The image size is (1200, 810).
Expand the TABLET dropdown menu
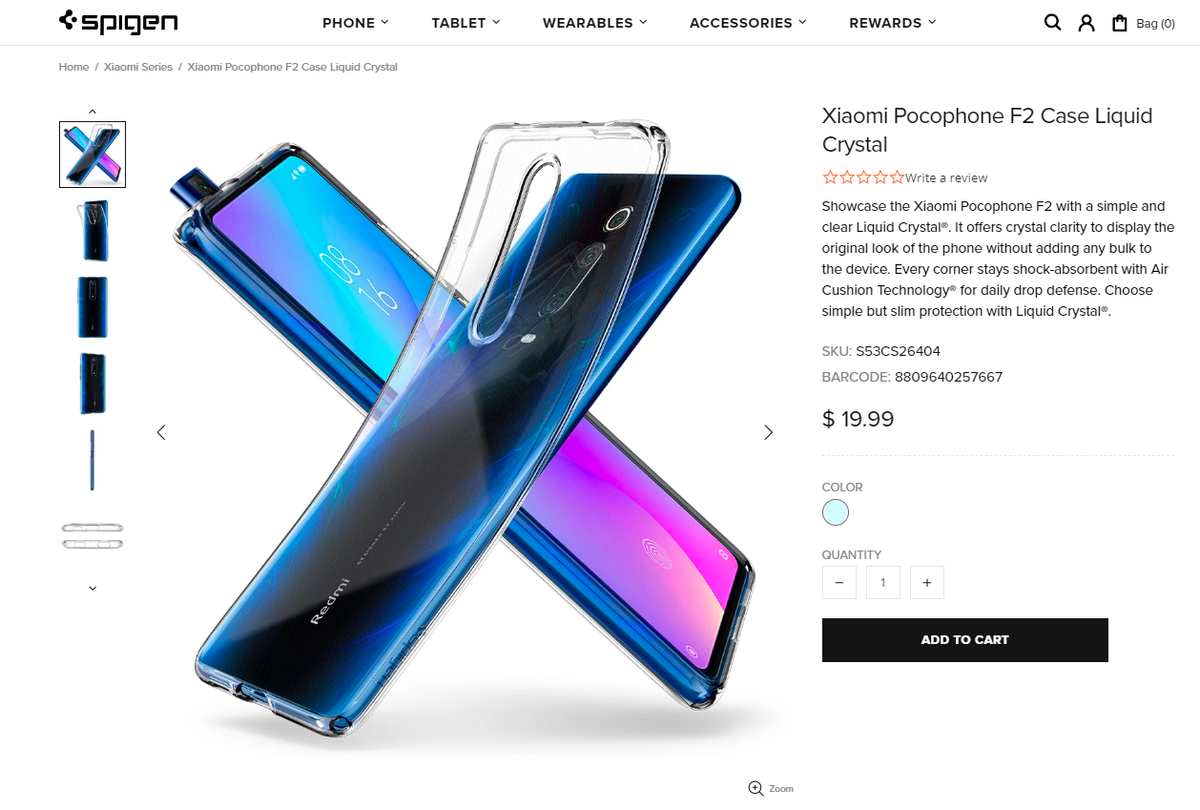click(x=466, y=22)
